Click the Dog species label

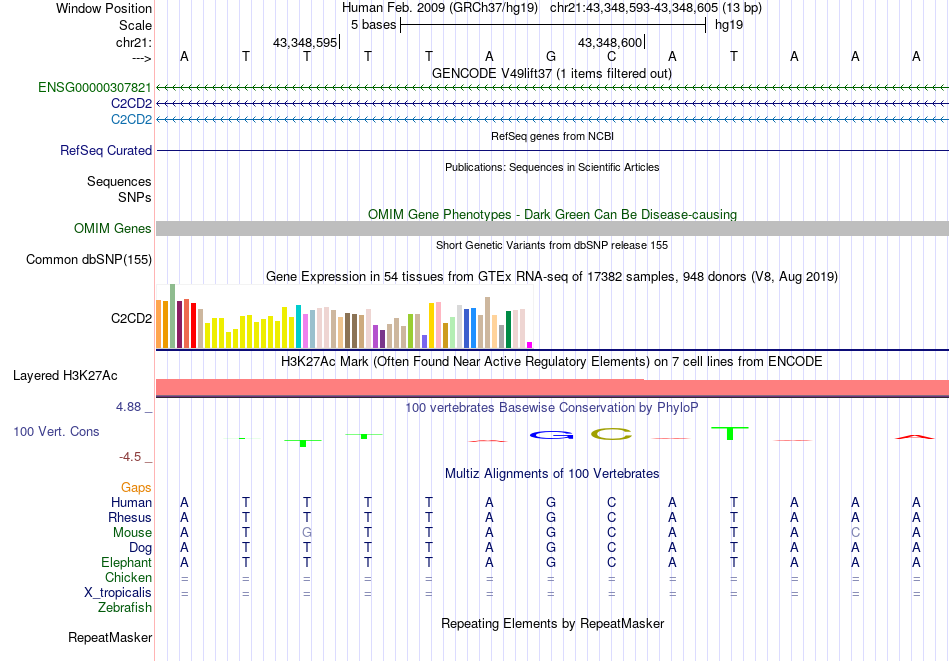pos(141,548)
